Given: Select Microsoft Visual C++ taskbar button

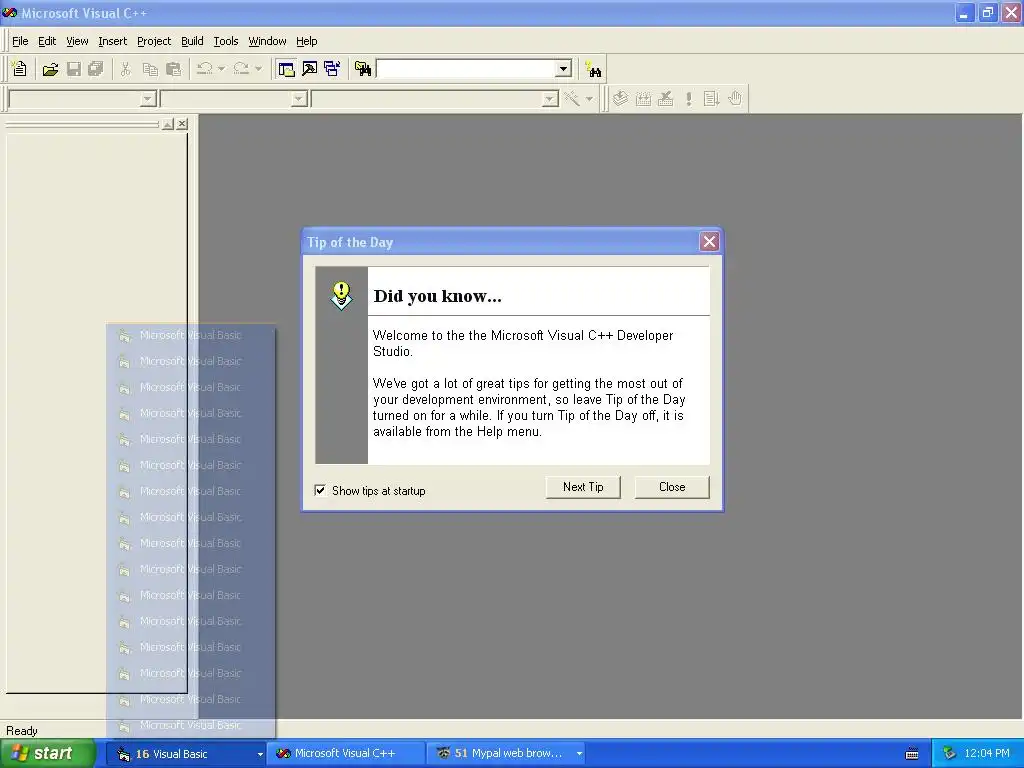Looking at the screenshot, I should (346, 754).
